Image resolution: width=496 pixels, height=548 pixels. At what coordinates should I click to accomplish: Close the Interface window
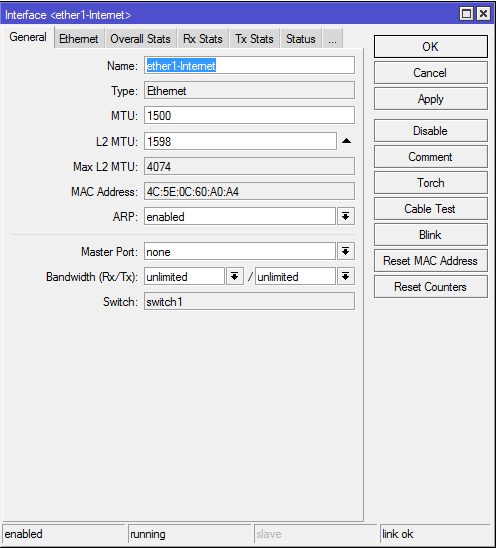pos(483,14)
